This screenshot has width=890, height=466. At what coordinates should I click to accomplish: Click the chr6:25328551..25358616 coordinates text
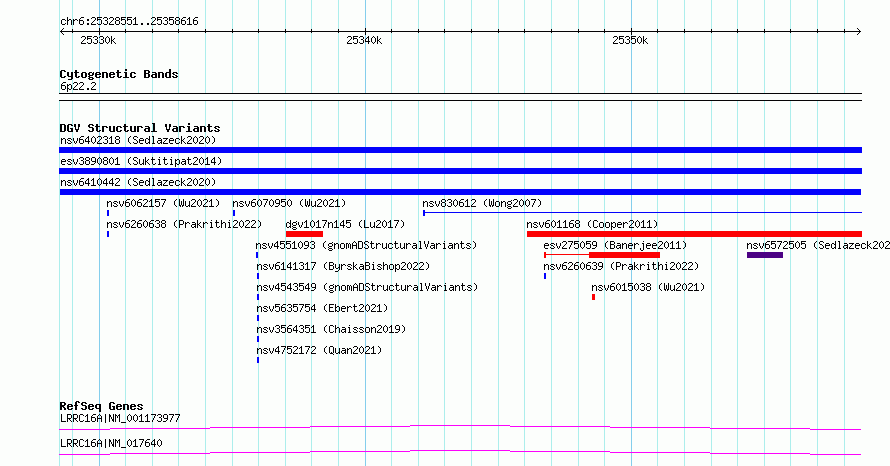pos(129,22)
